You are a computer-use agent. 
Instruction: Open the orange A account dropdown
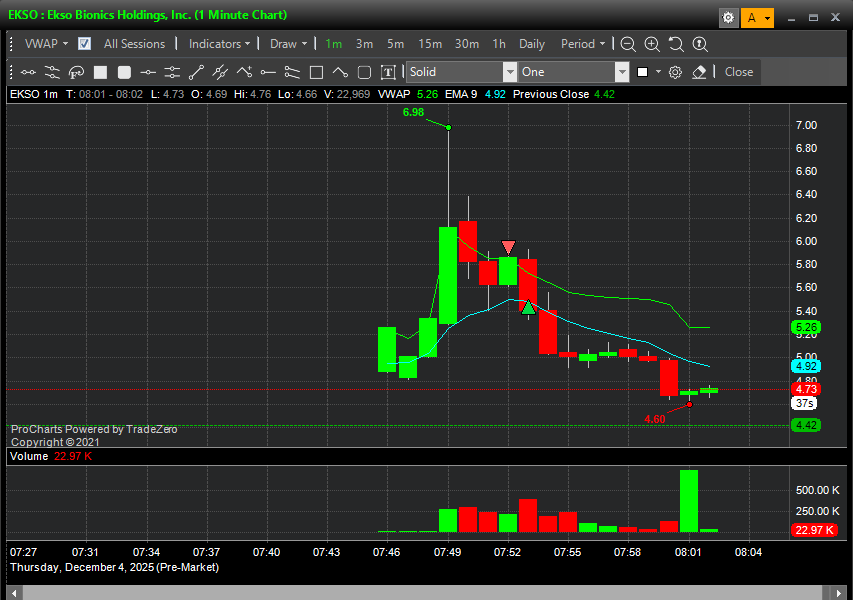pyautogui.click(x=757, y=18)
